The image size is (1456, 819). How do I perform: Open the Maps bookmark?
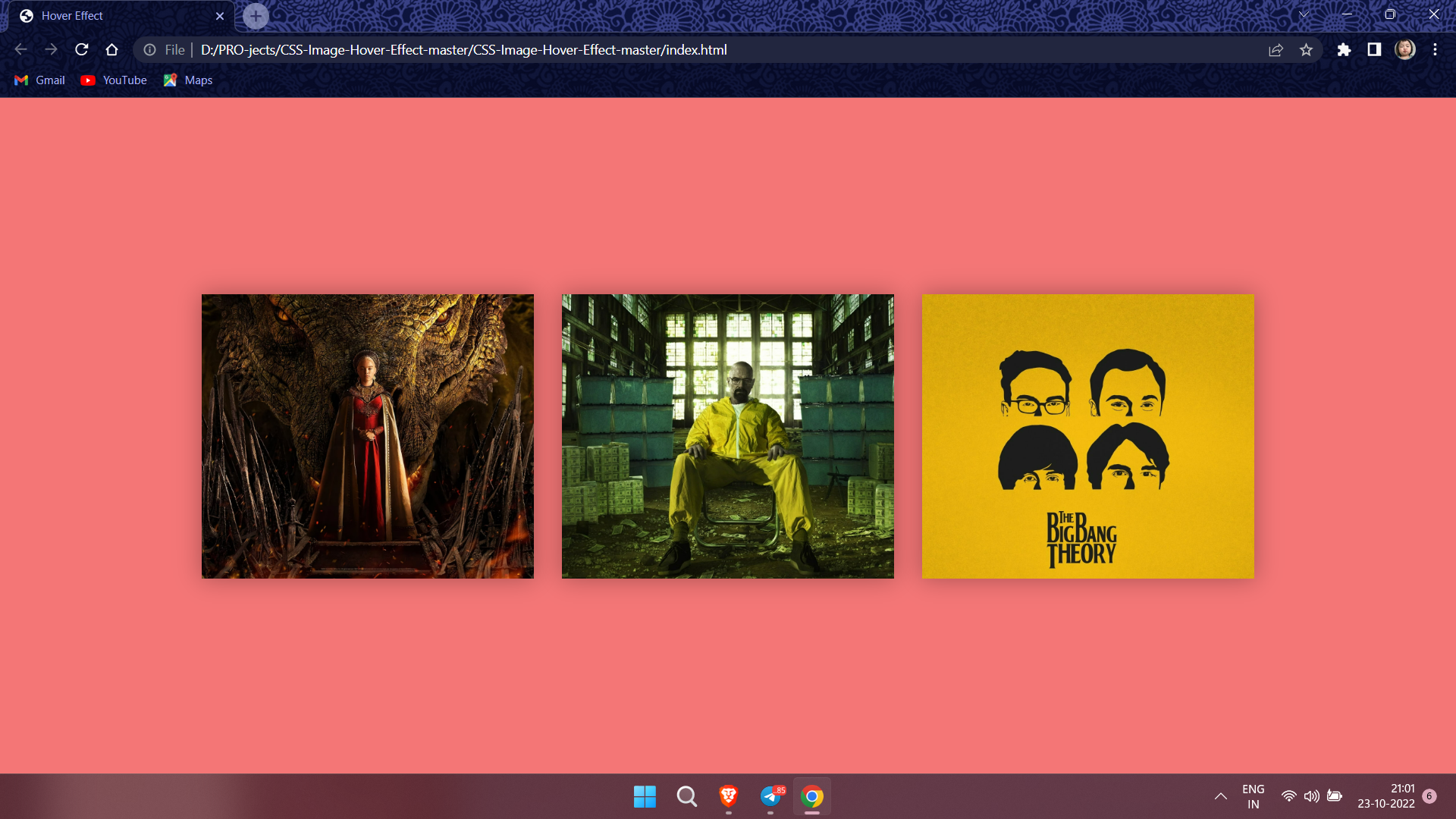pyautogui.click(x=188, y=80)
